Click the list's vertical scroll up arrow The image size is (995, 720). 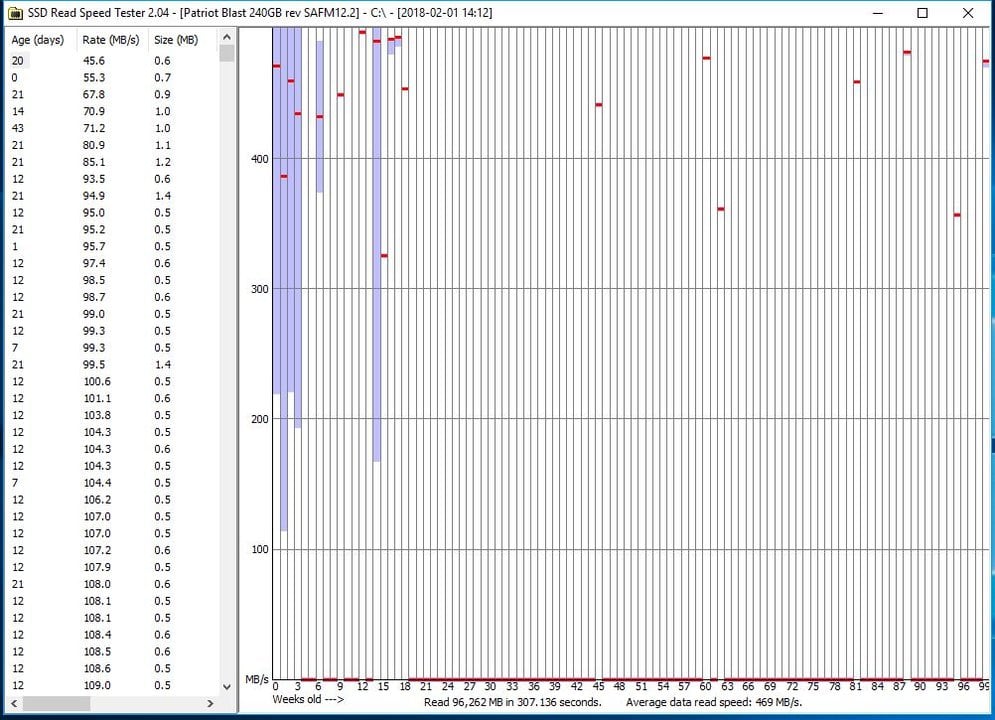pos(227,37)
